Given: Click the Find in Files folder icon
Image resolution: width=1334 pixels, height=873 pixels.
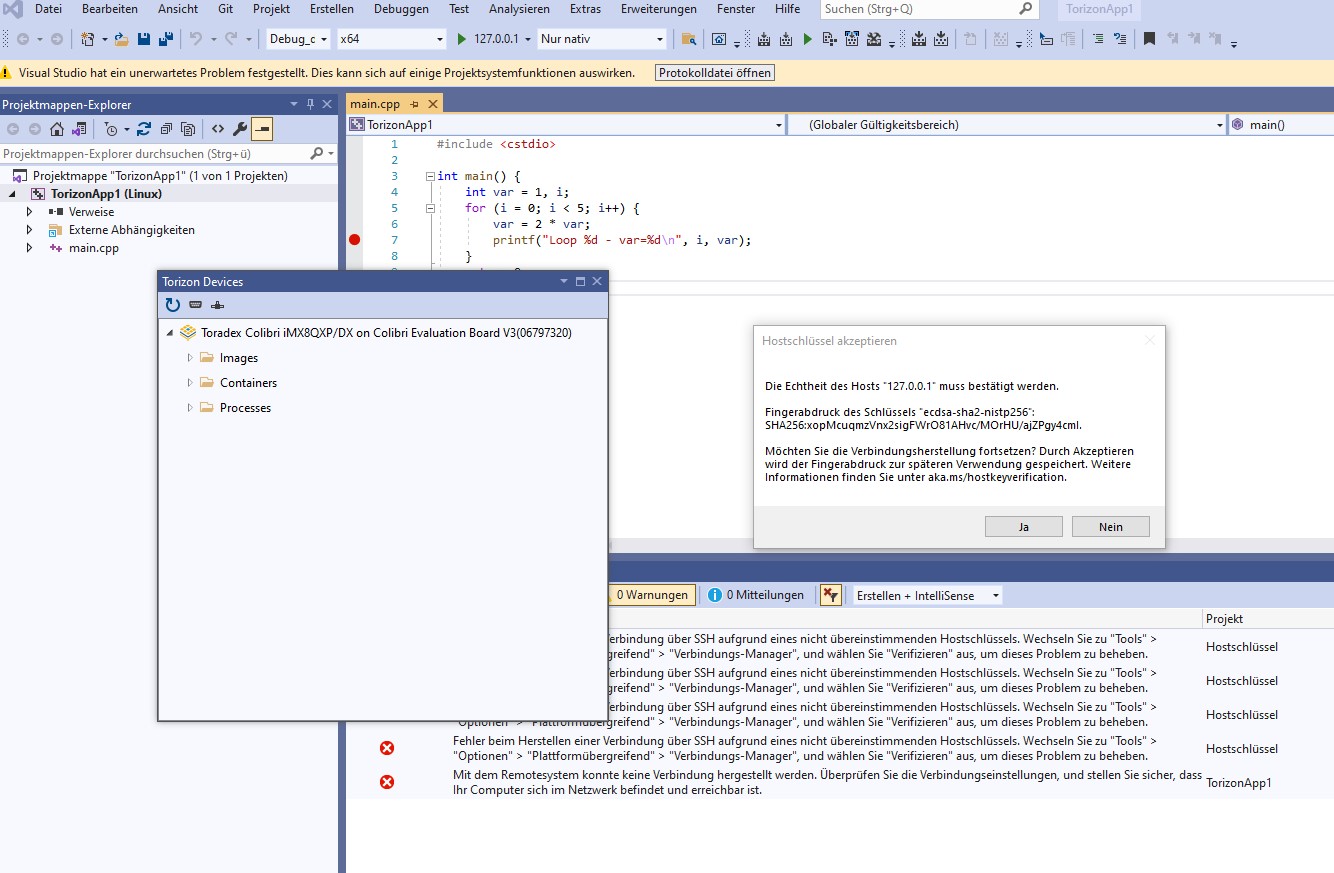Looking at the screenshot, I should 688,39.
